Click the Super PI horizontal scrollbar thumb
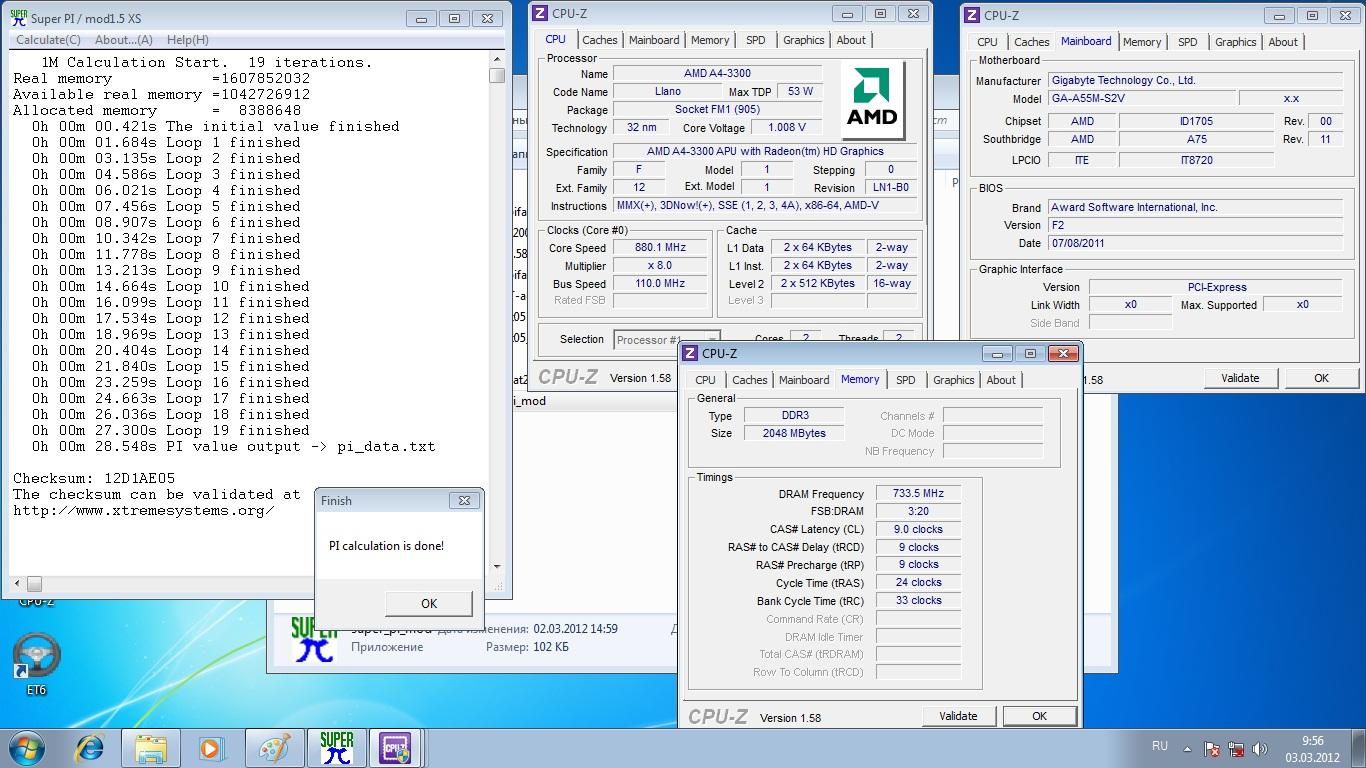This screenshot has width=1366, height=768. point(34,583)
